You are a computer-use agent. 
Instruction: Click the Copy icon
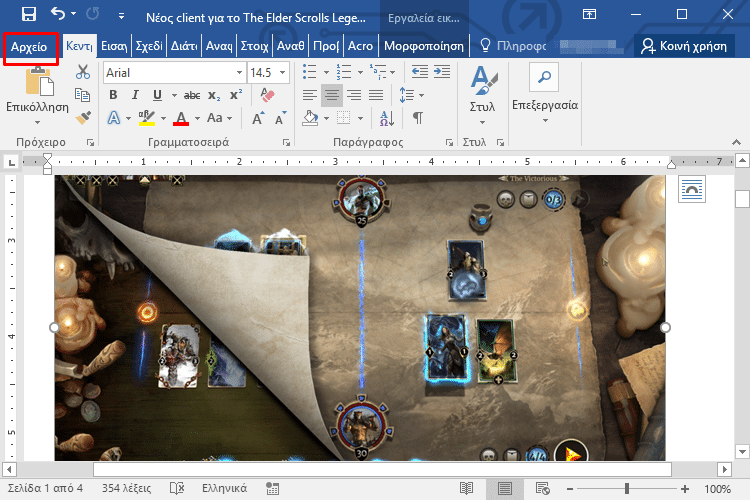pos(83,95)
